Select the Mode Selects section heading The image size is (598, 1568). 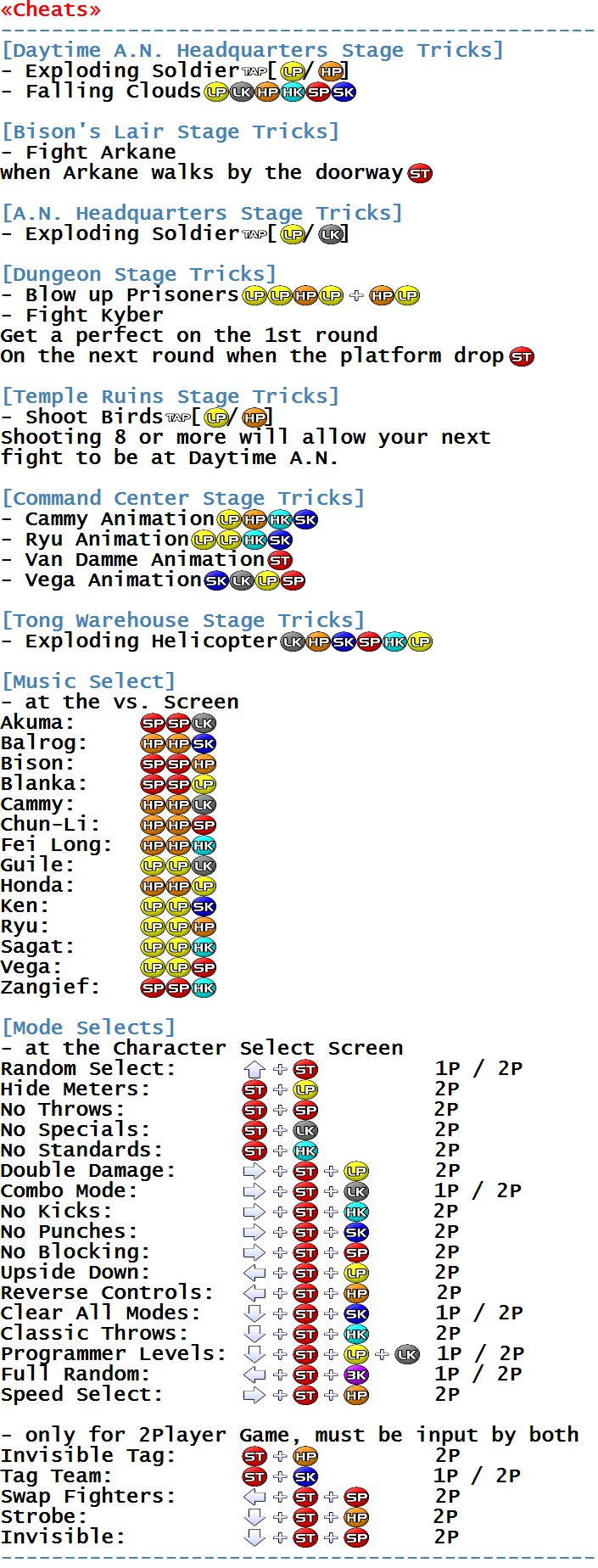point(88,1028)
